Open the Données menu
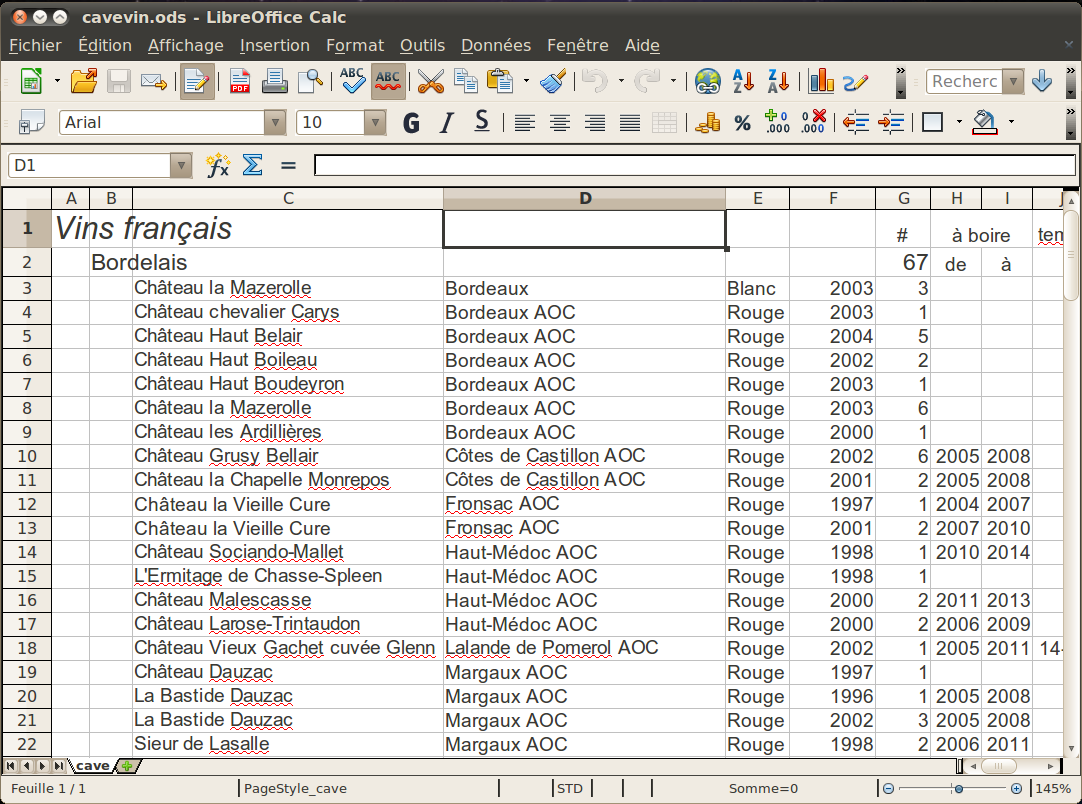Image resolution: width=1082 pixels, height=804 pixels. click(496, 45)
